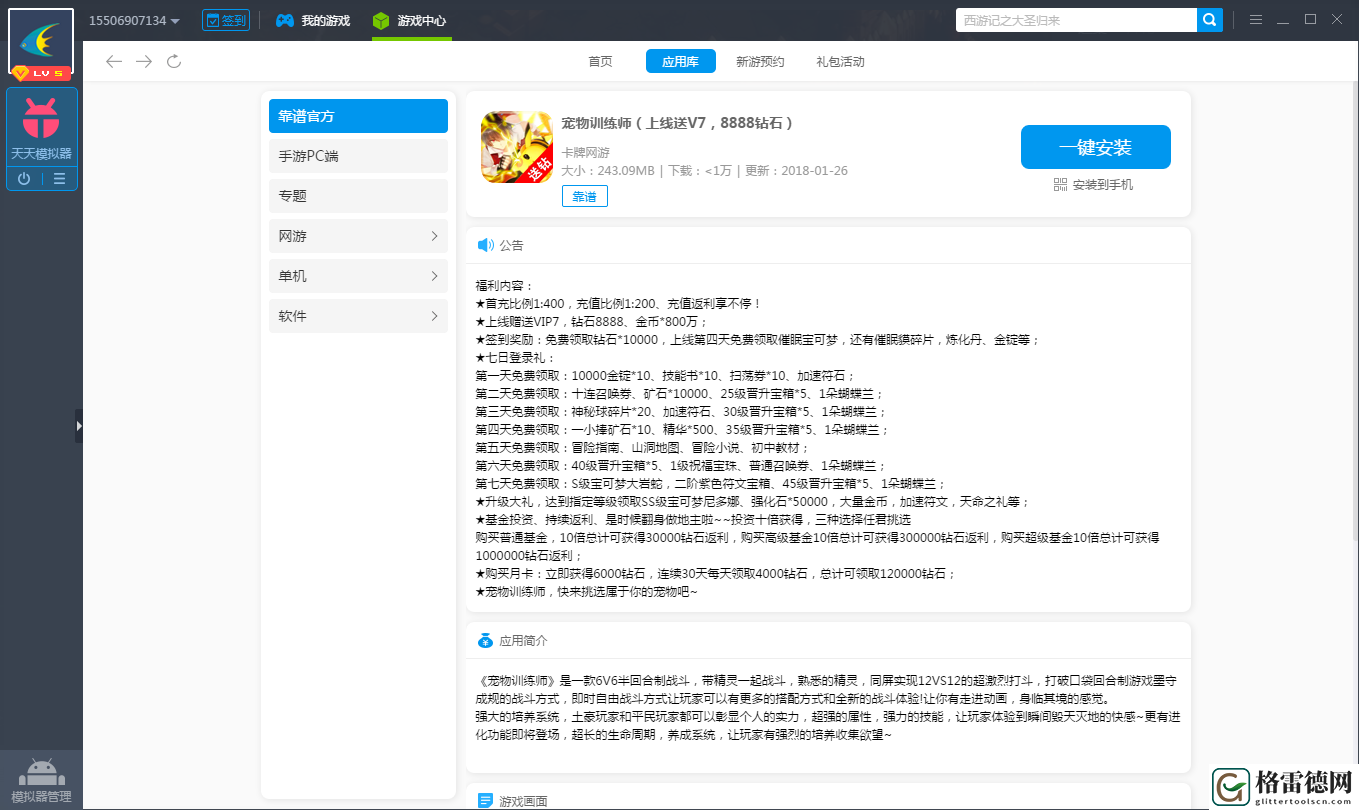The image size is (1359, 810).
Task: Refresh the page with reload icon
Action: click(x=174, y=62)
